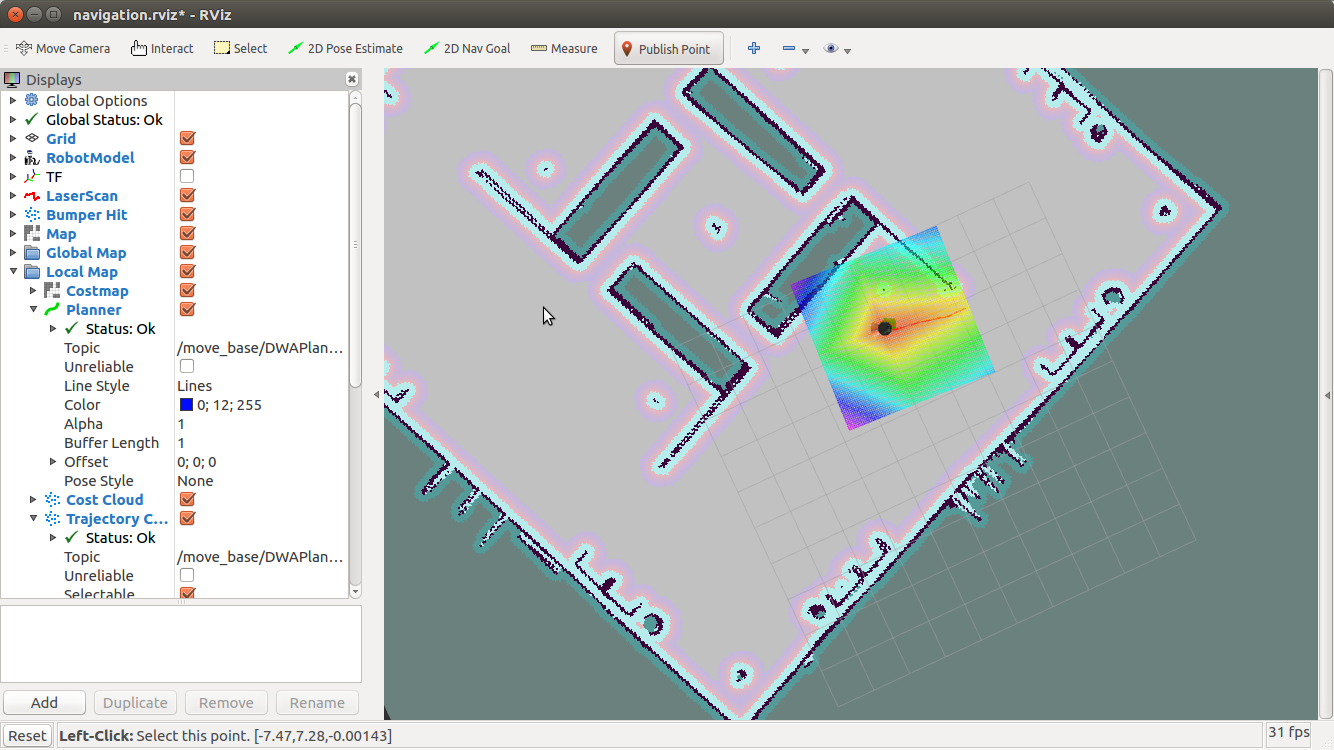Click the left panel collapse arrow
The height and width of the screenshot is (750, 1334).
click(x=376, y=394)
